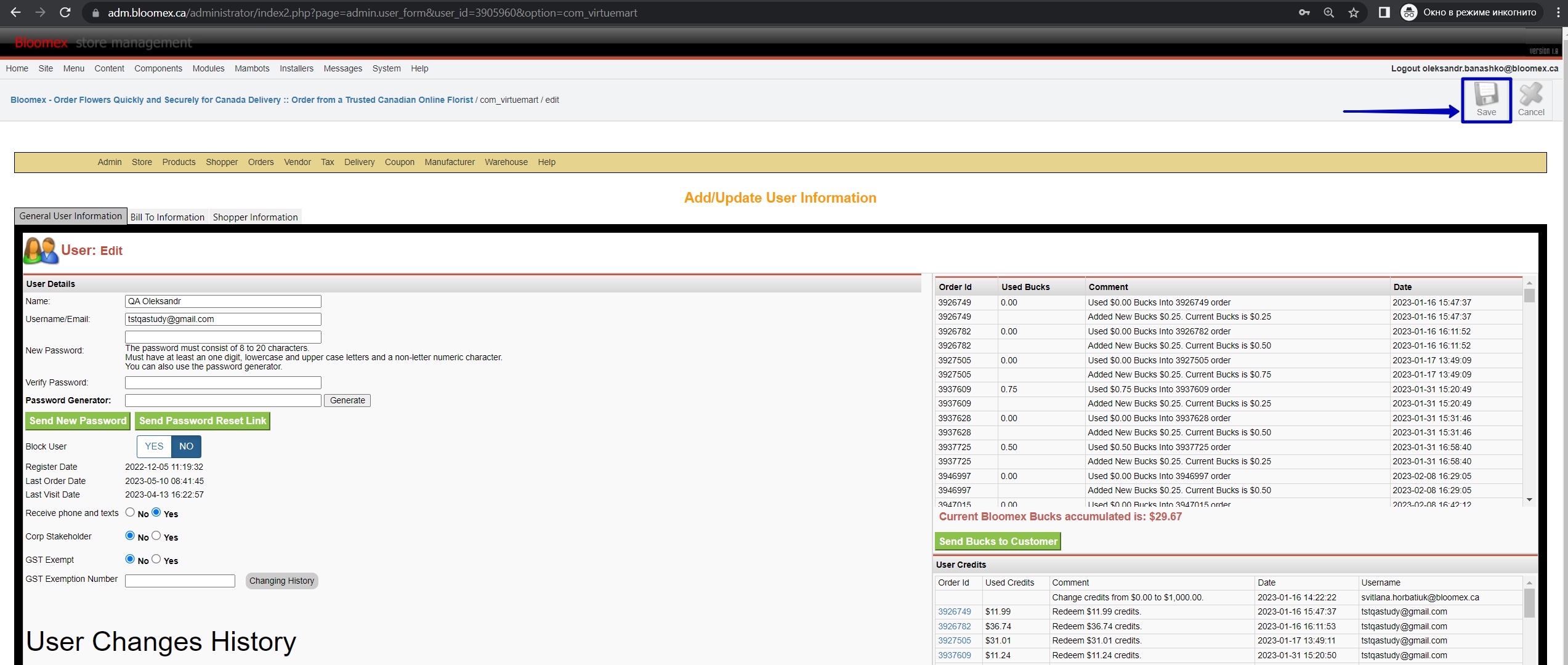
Task: Open saved passwords key icon
Action: pyautogui.click(x=1304, y=12)
